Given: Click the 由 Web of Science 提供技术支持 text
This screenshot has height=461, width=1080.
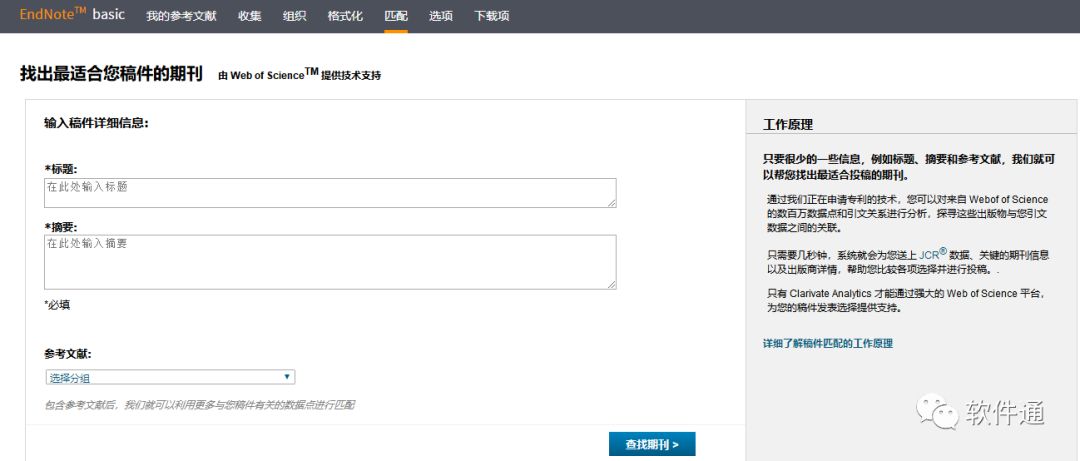Looking at the screenshot, I should click(300, 74).
